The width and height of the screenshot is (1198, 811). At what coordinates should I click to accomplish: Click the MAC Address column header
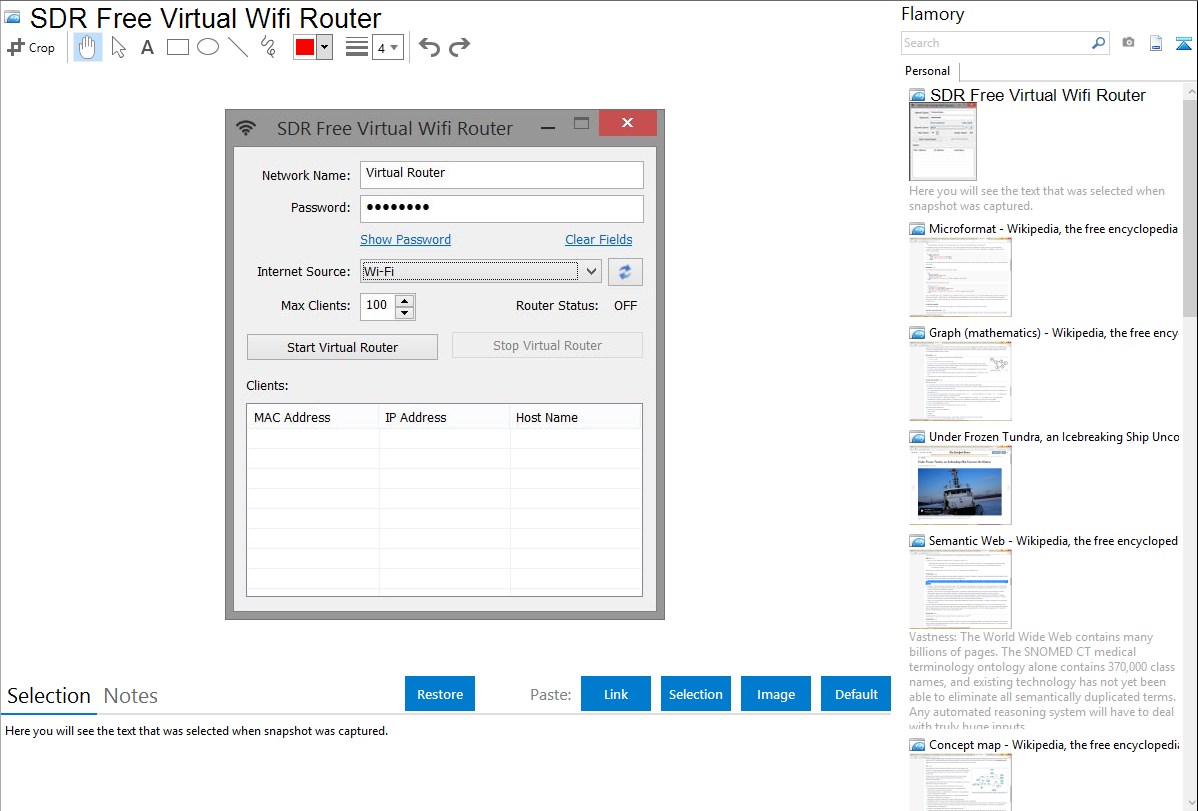click(x=312, y=417)
